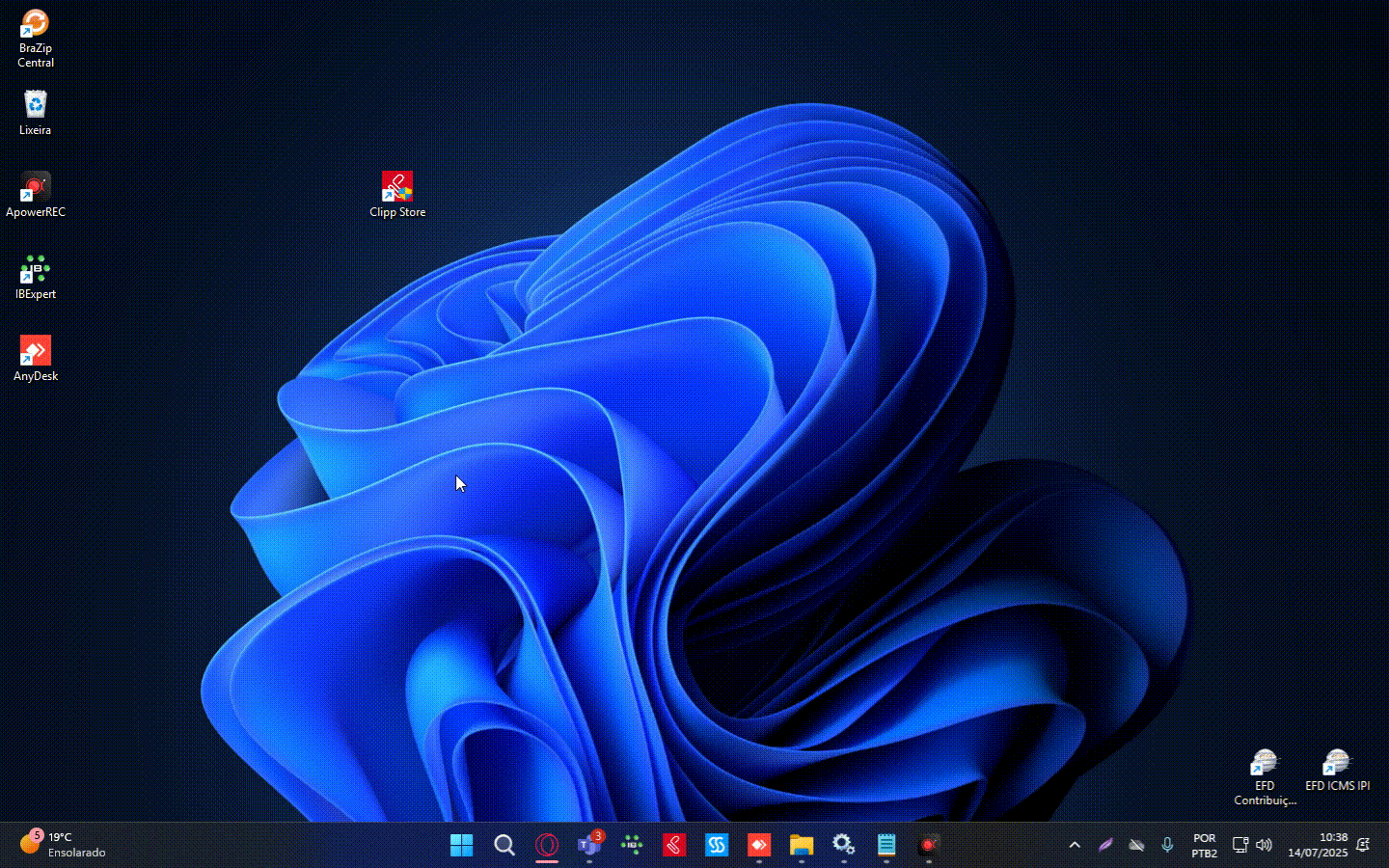Open the notepad app in taskbar
Viewport: 1389px width, 868px height.
(886, 846)
